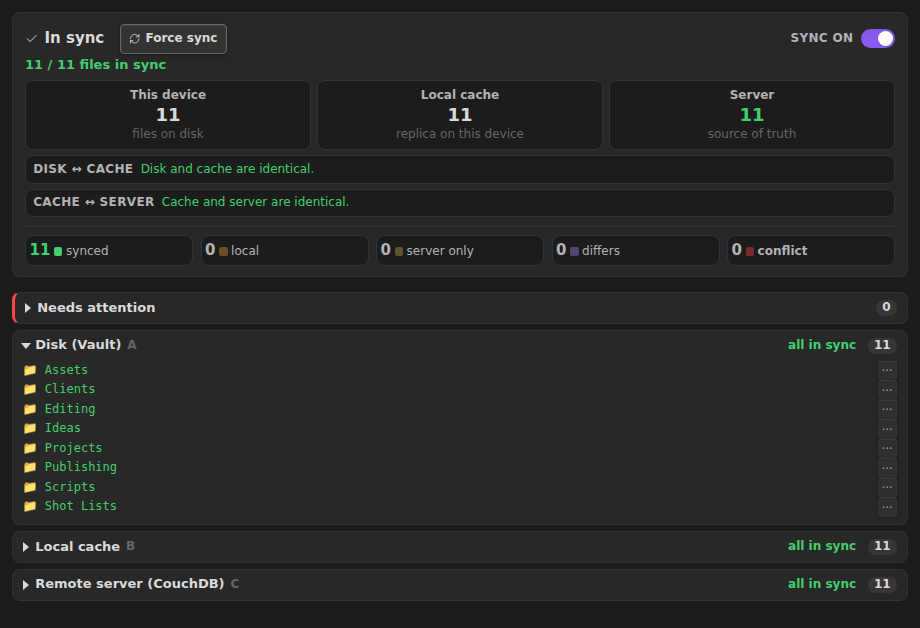Select the Projects folder name
The width and height of the screenshot is (920, 628).
[73, 448]
